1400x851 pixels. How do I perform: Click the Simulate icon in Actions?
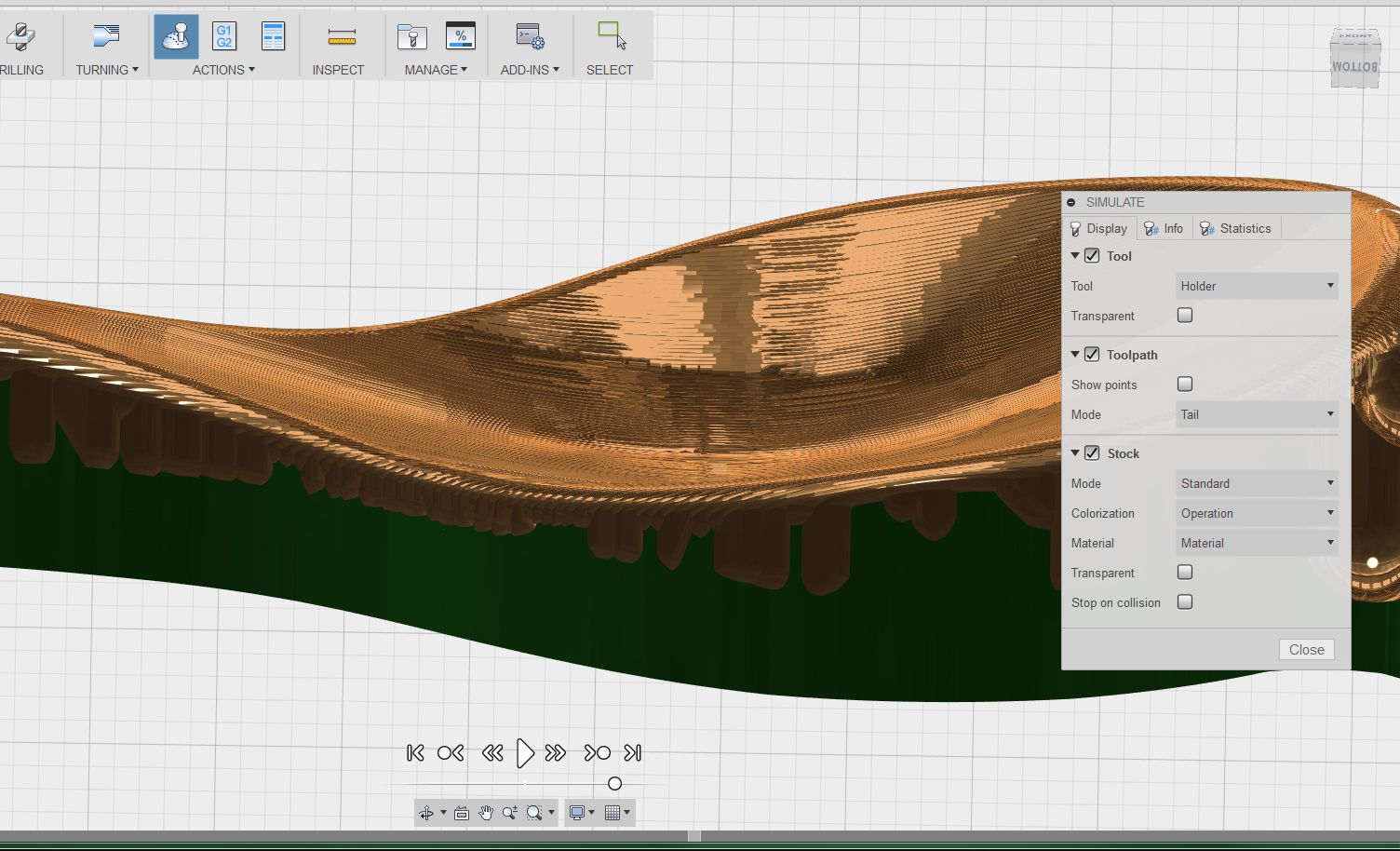176,37
